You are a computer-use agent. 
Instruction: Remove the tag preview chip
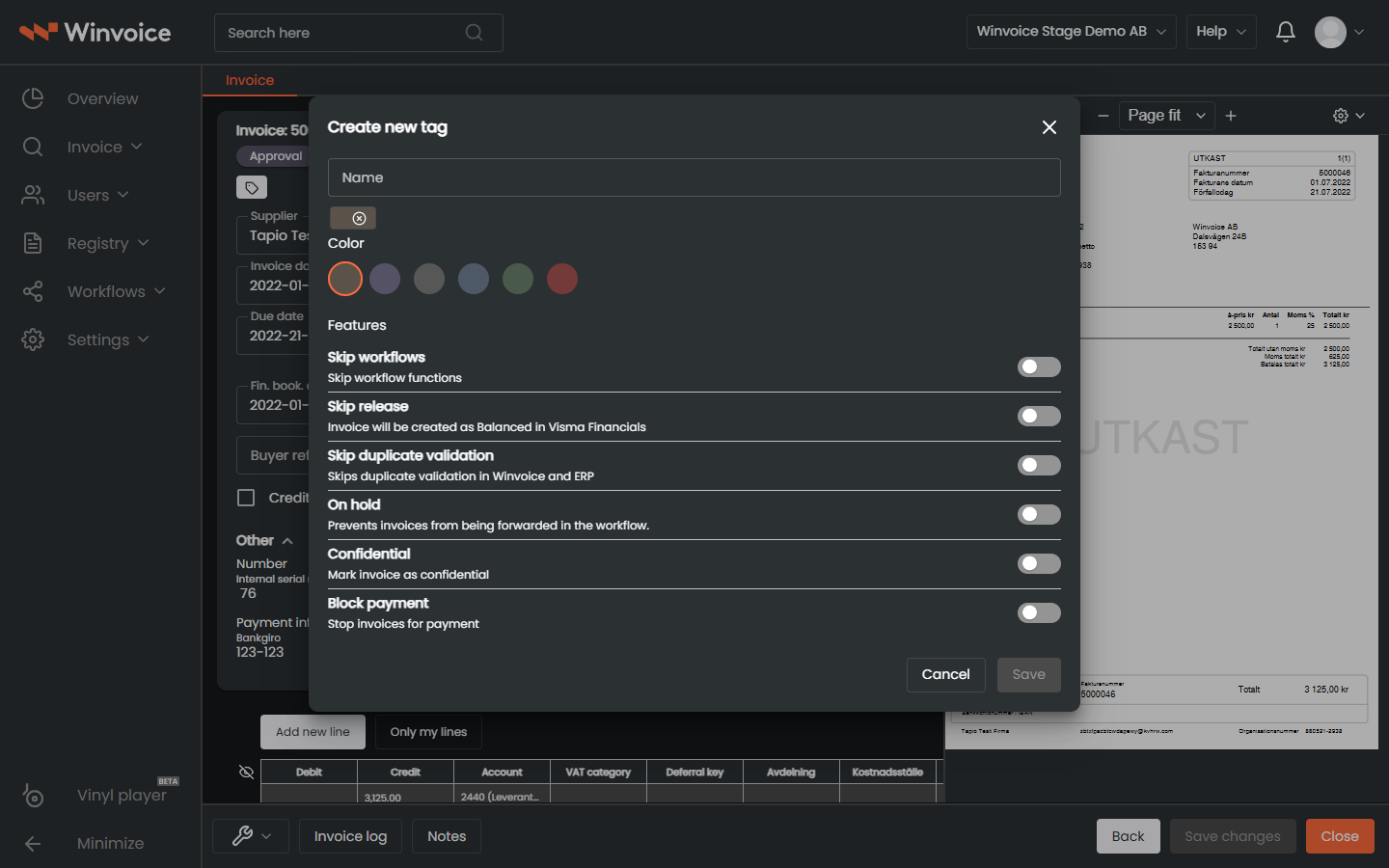pyautogui.click(x=359, y=218)
